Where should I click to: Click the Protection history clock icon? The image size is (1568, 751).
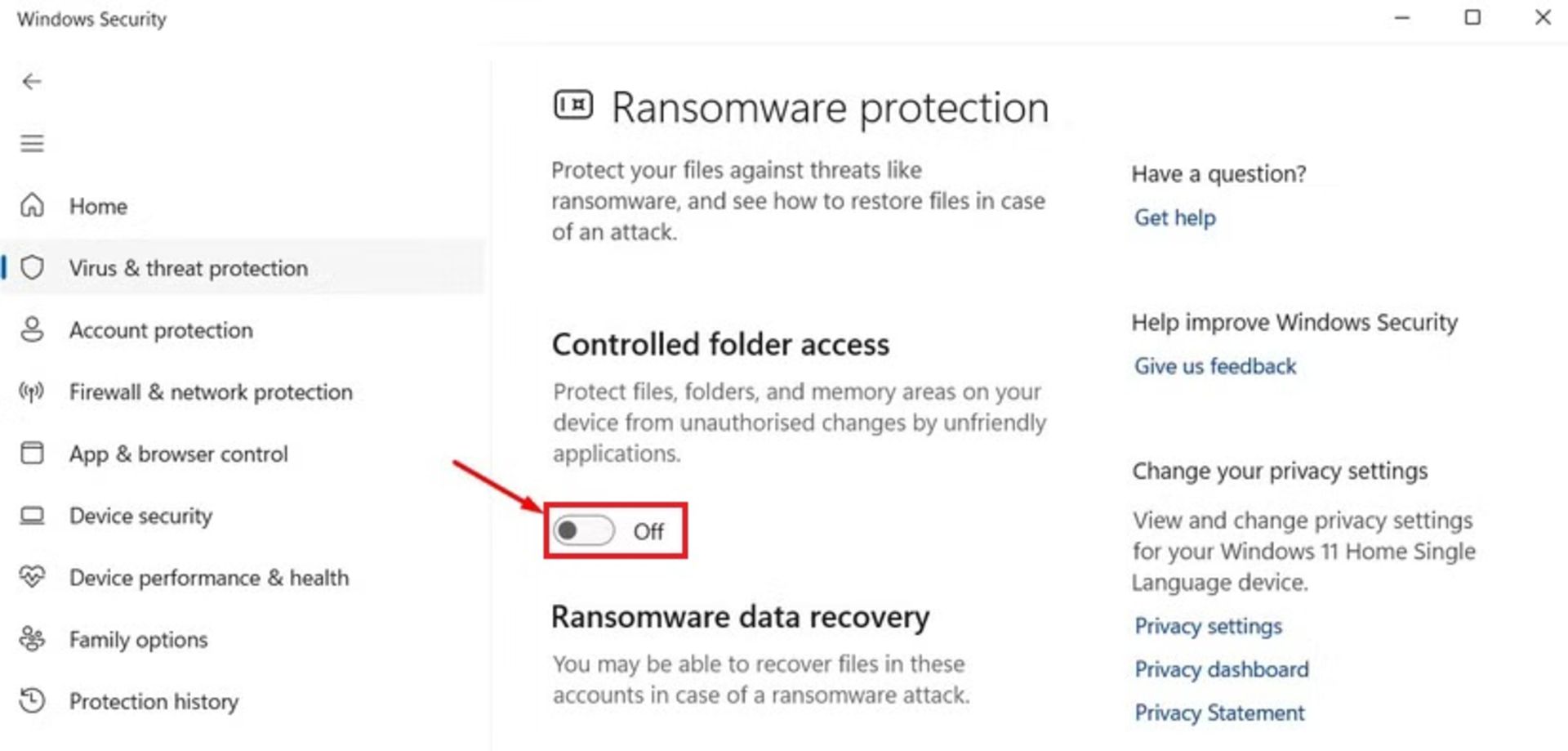coord(32,700)
